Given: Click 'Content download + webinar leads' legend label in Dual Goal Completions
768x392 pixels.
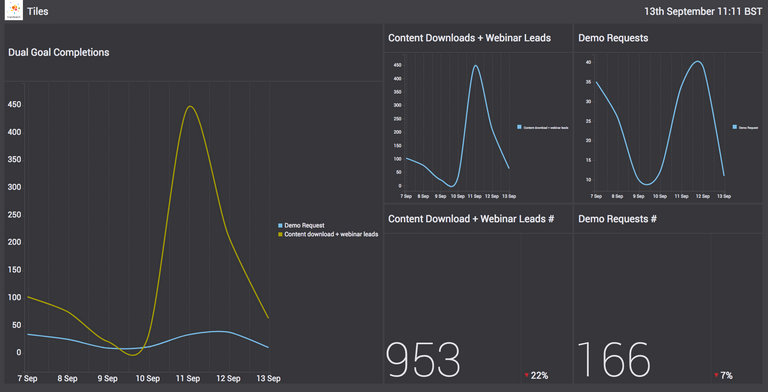Looking at the screenshot, I should click(331, 235).
